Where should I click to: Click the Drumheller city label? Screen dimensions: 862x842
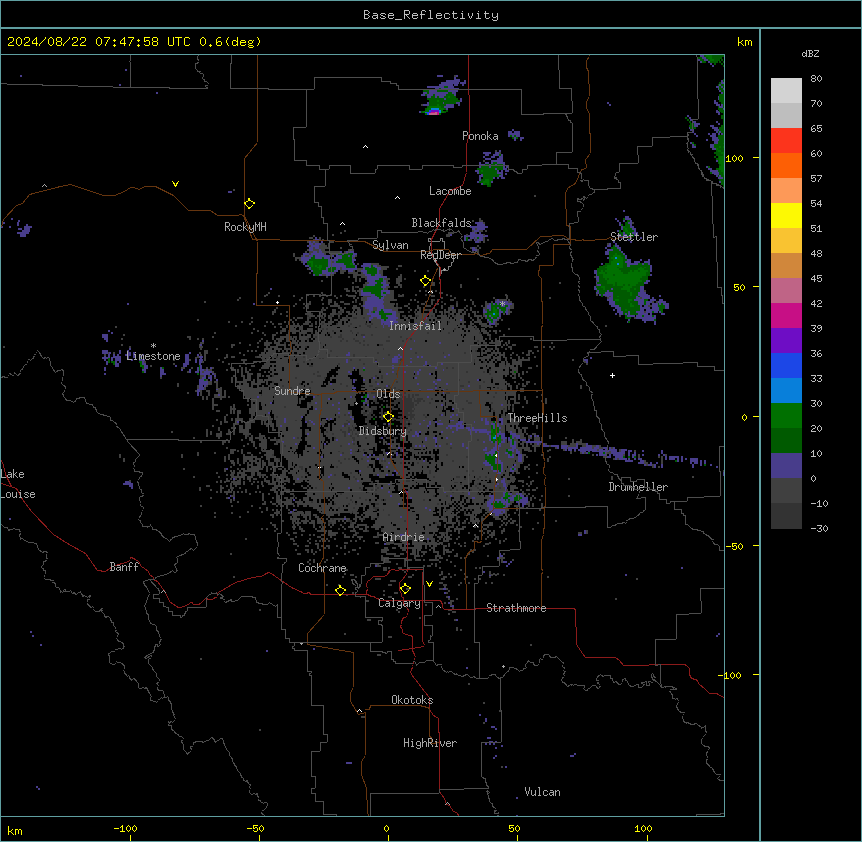638,487
